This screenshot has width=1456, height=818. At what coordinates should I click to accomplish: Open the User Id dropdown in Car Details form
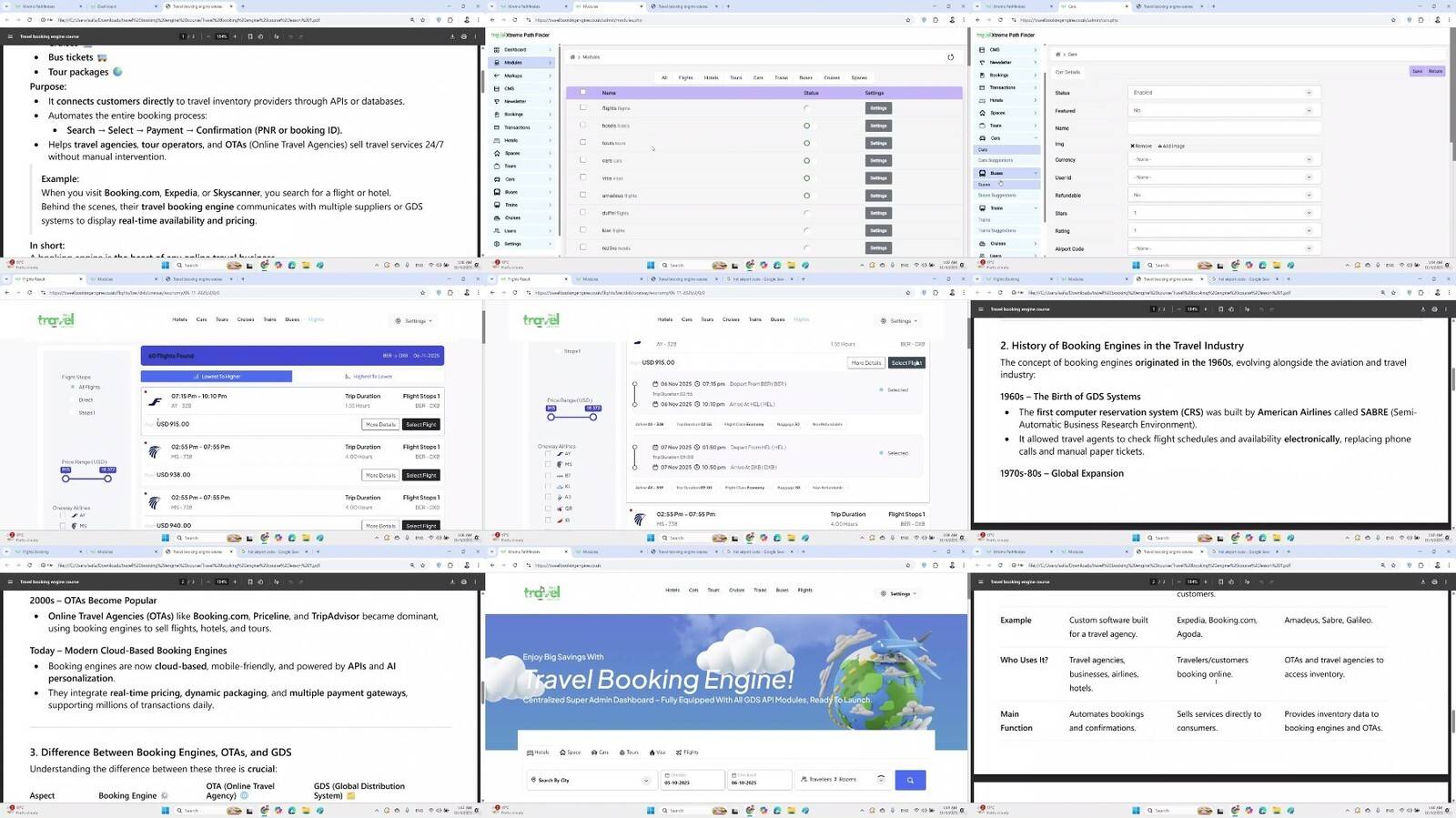click(1224, 177)
